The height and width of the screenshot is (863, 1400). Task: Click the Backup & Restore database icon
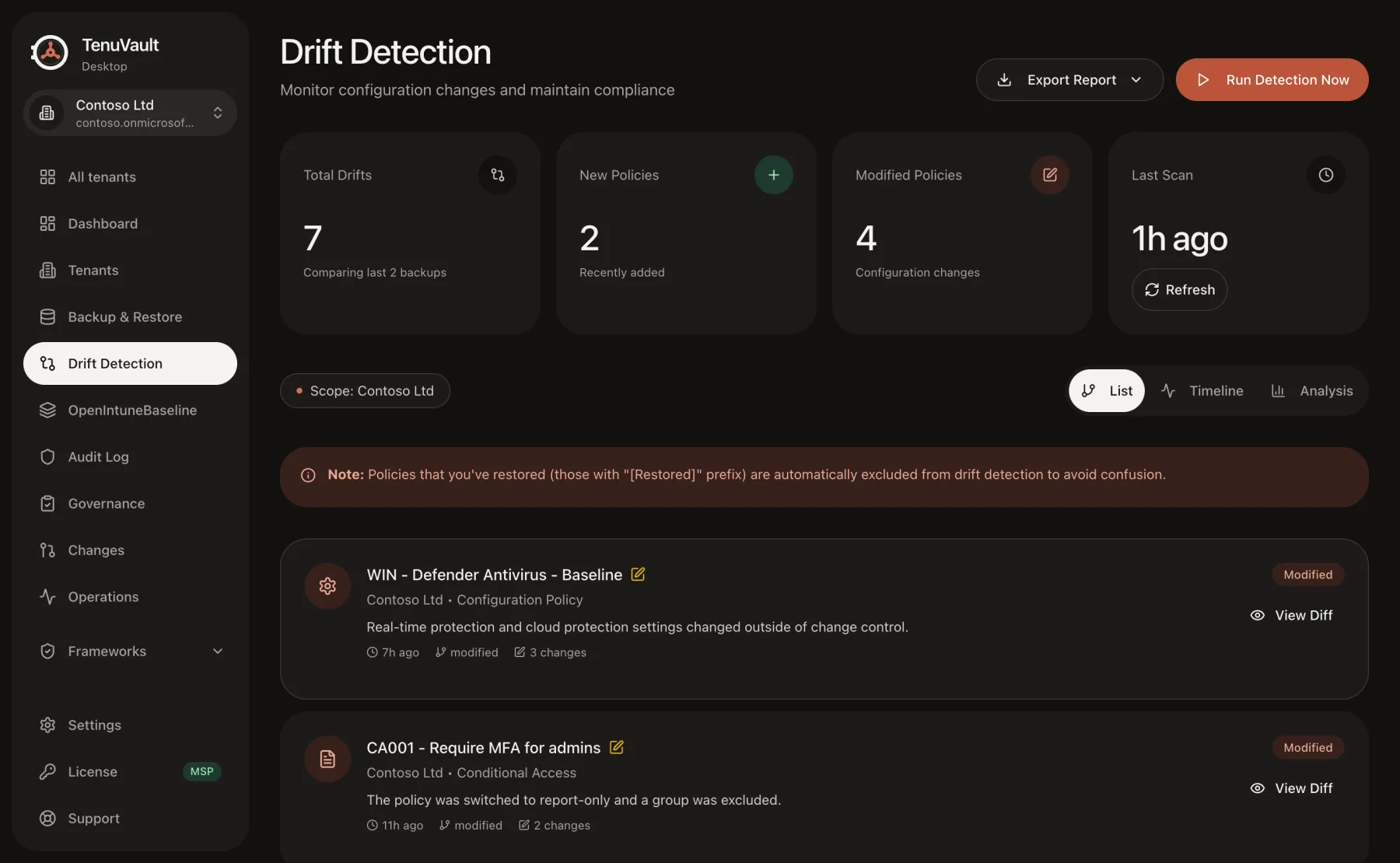click(x=47, y=316)
